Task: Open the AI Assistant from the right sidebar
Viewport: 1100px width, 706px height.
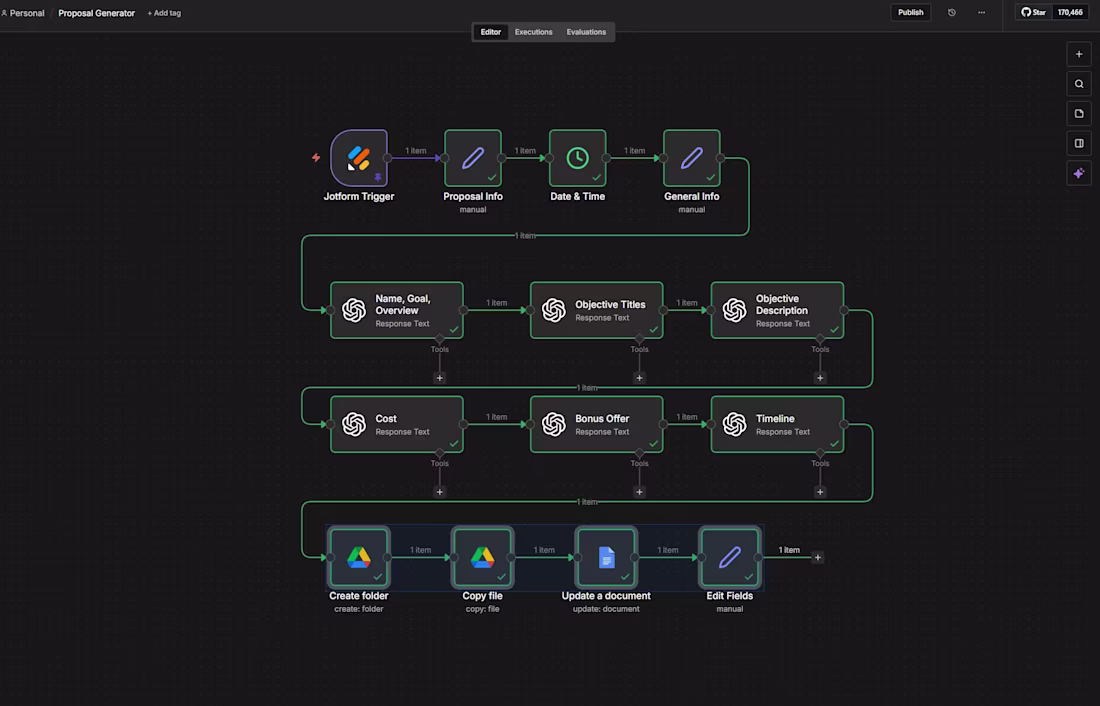Action: pyautogui.click(x=1078, y=172)
